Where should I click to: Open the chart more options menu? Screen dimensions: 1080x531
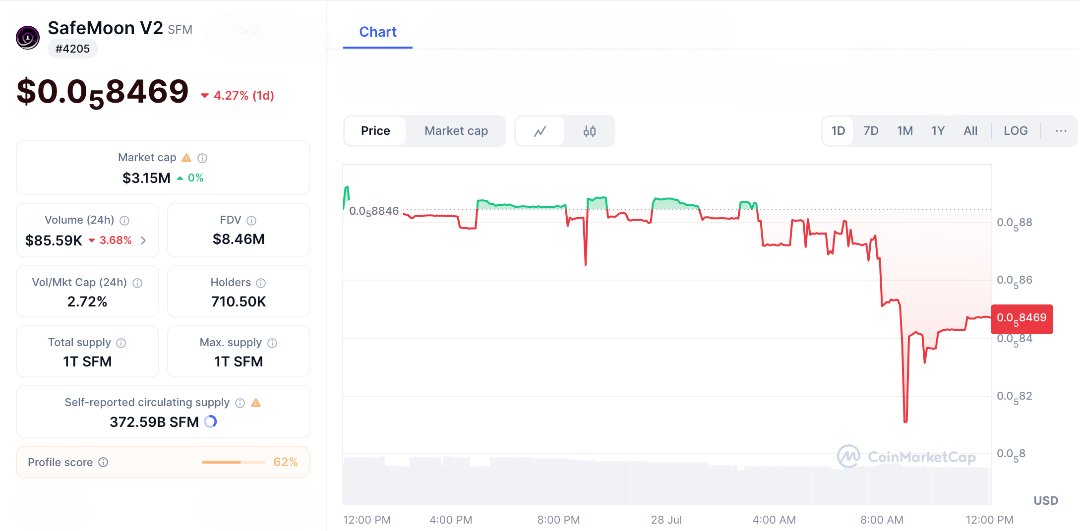pyautogui.click(x=1060, y=131)
